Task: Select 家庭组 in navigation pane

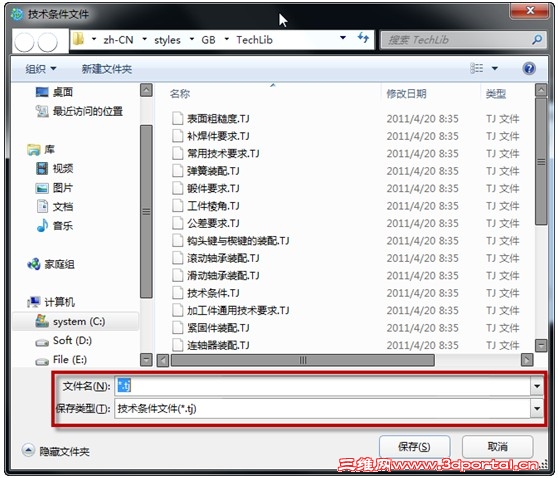Action: click(x=51, y=264)
